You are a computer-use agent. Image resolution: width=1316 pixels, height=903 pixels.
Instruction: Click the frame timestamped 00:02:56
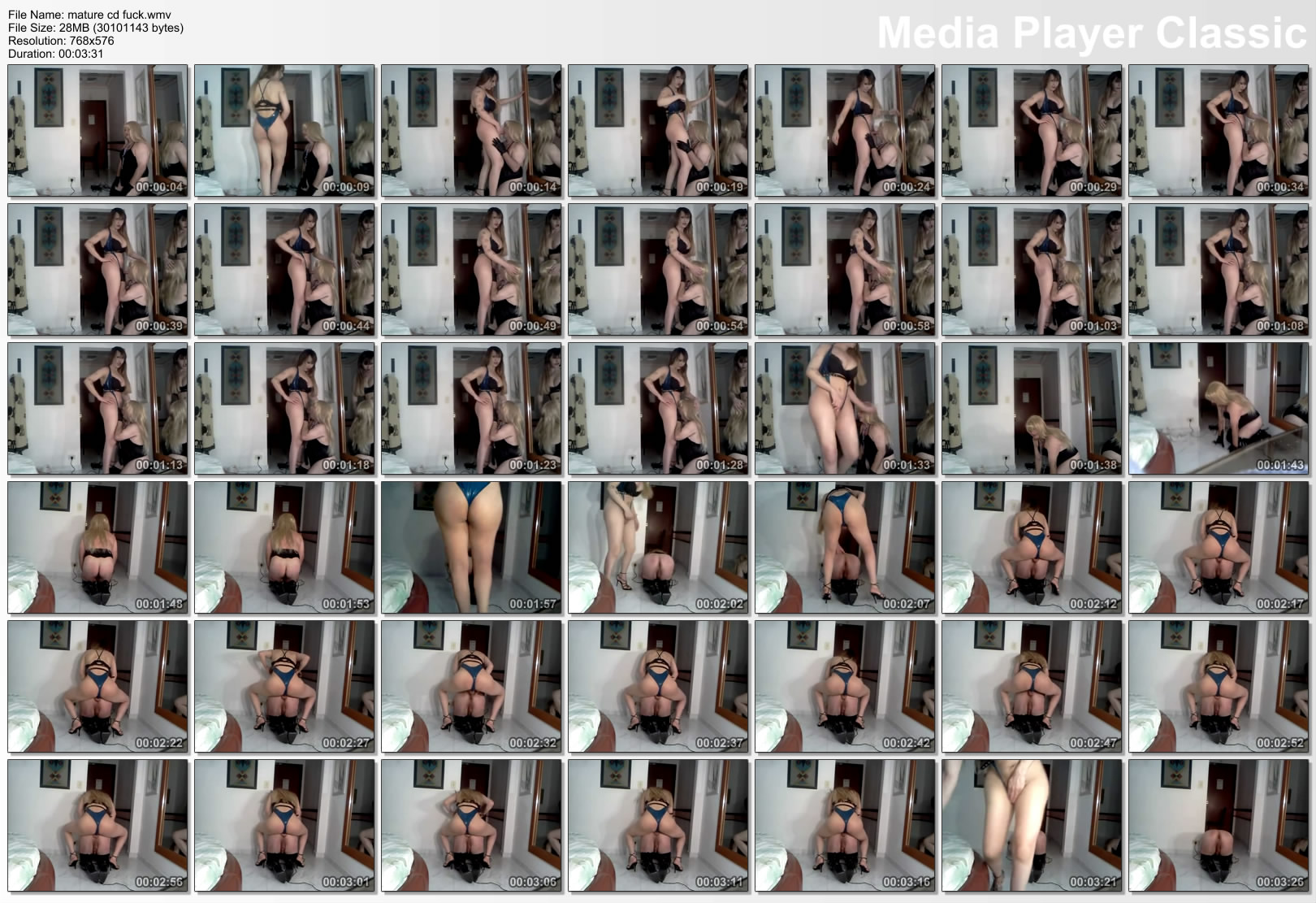click(97, 826)
